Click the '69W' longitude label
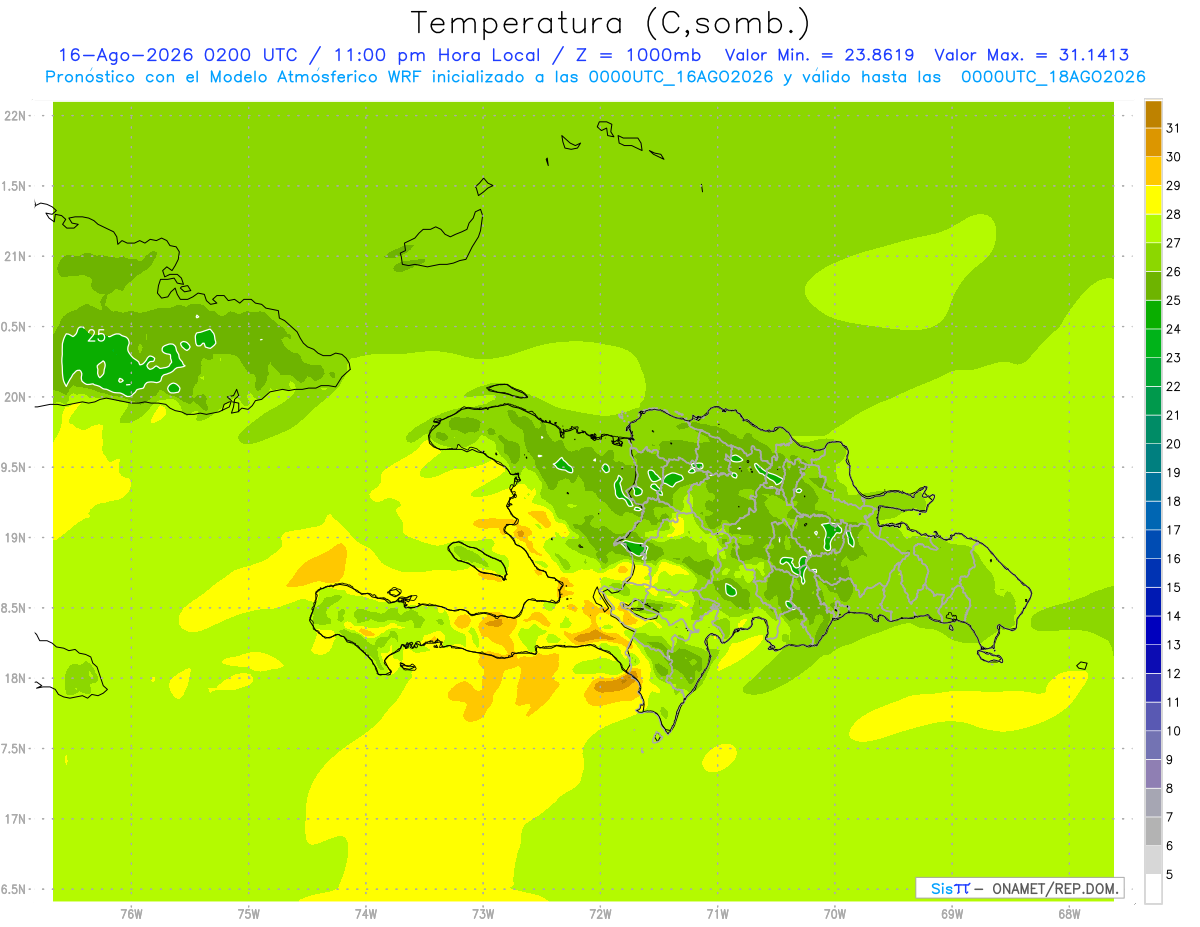 click(x=952, y=914)
